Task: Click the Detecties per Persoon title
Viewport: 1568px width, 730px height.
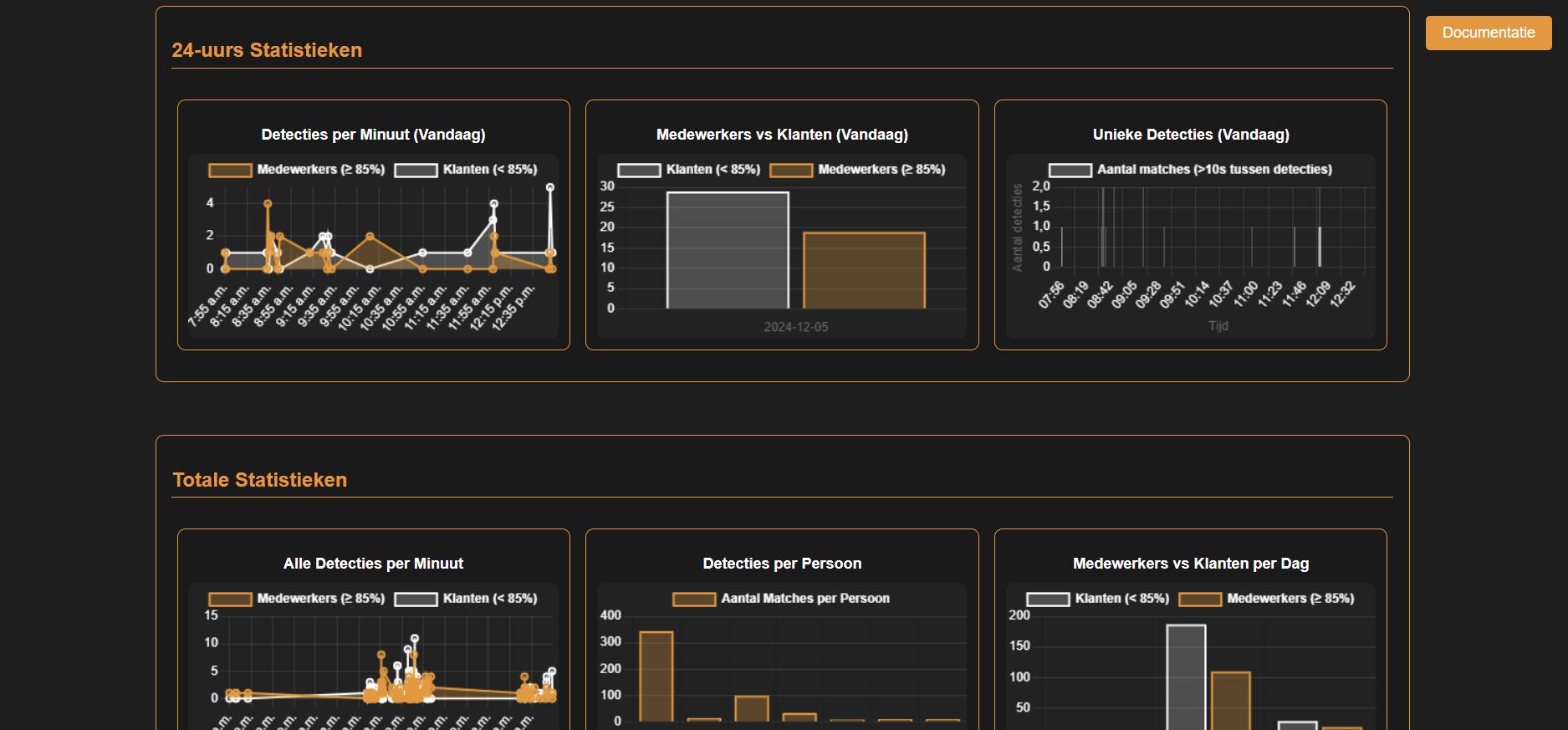Action: pos(782,564)
